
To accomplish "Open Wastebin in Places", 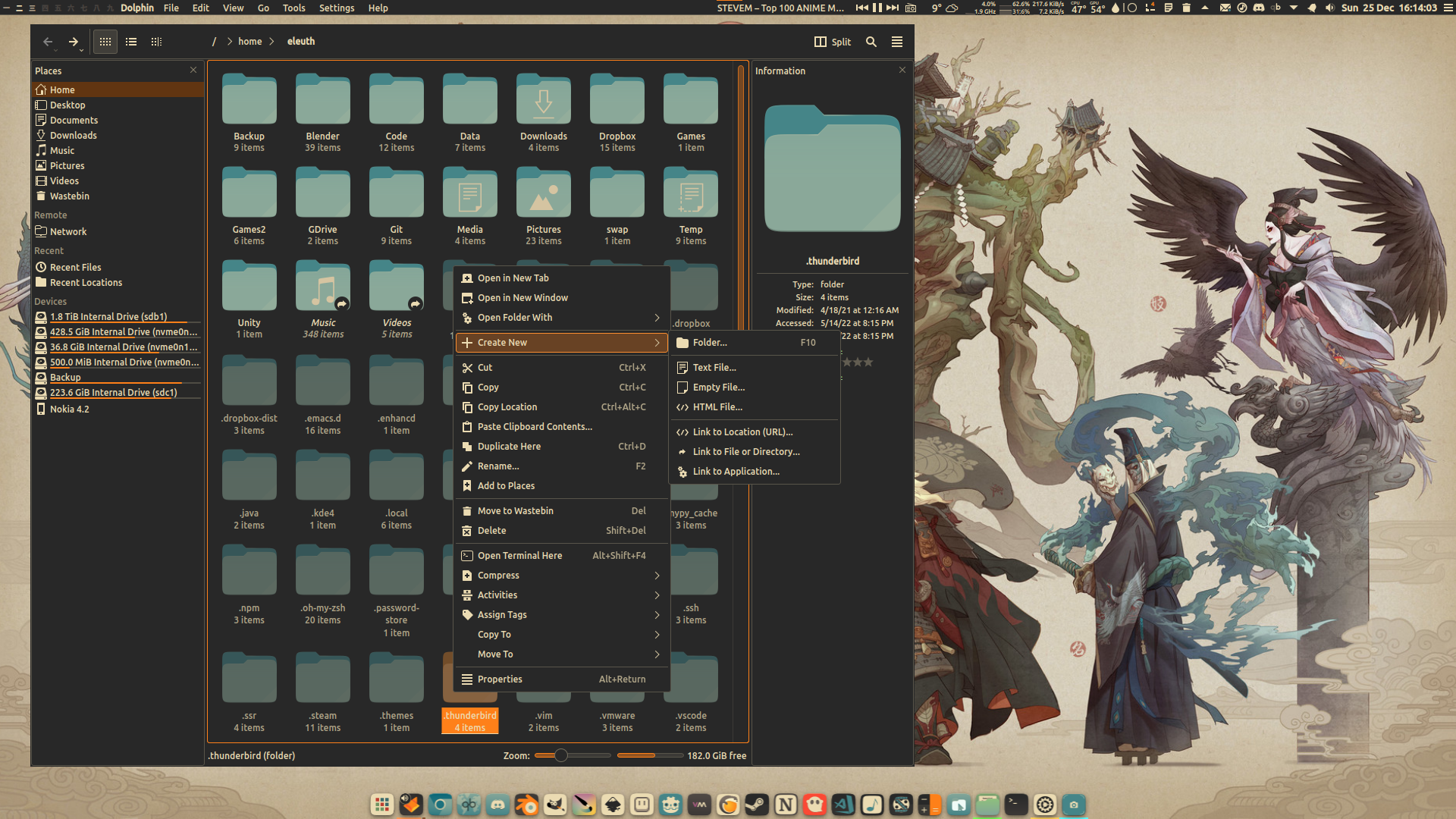I will [118, 196].
